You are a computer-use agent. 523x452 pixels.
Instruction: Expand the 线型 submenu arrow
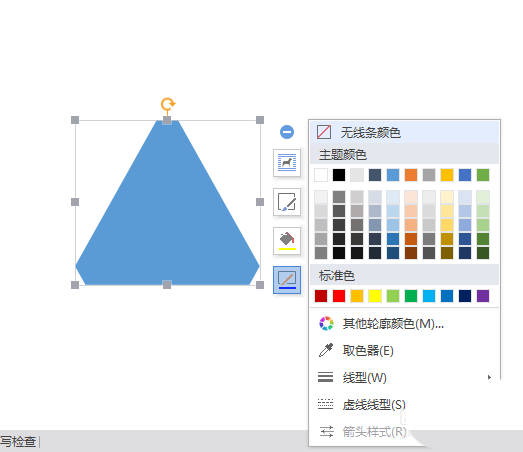point(489,377)
